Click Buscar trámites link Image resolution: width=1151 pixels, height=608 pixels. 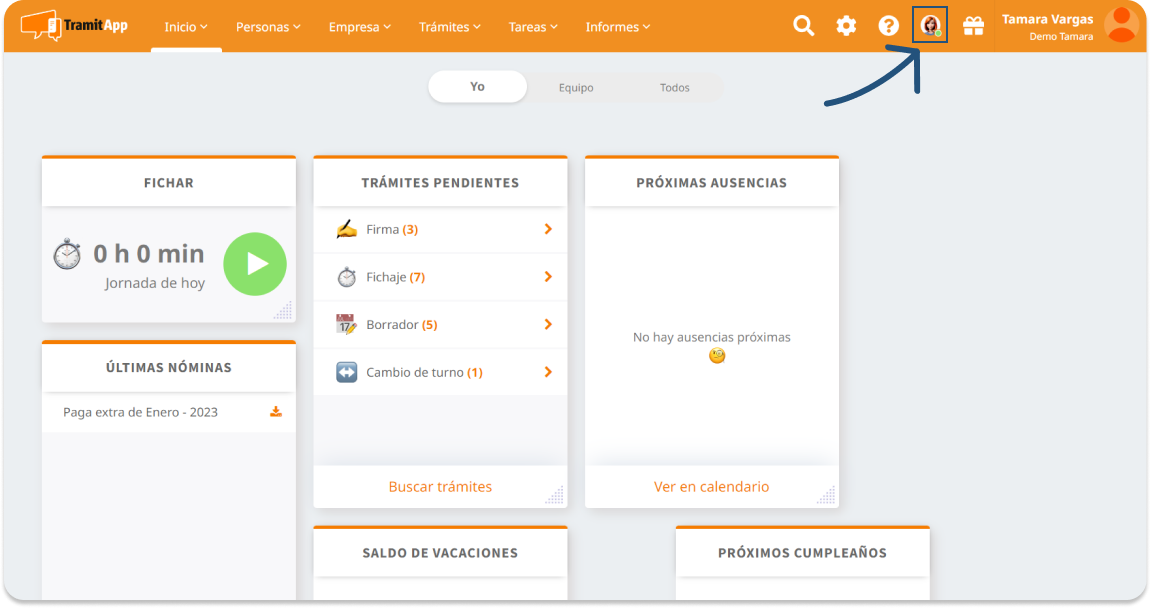pyautogui.click(x=440, y=487)
